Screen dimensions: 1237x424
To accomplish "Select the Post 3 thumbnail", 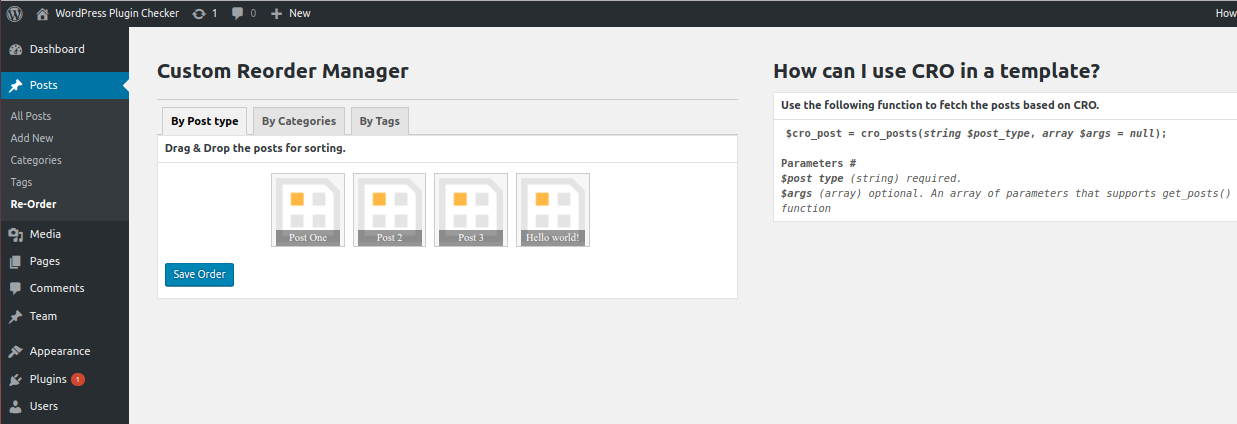I will pos(471,210).
